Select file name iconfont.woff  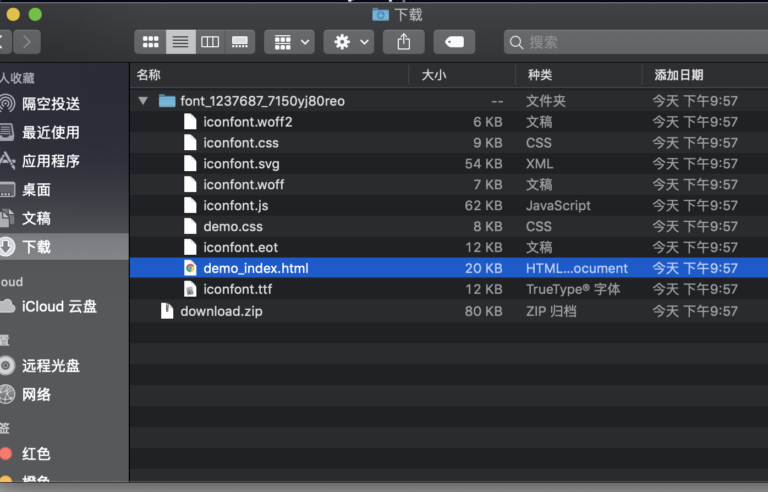pyautogui.click(x=243, y=185)
